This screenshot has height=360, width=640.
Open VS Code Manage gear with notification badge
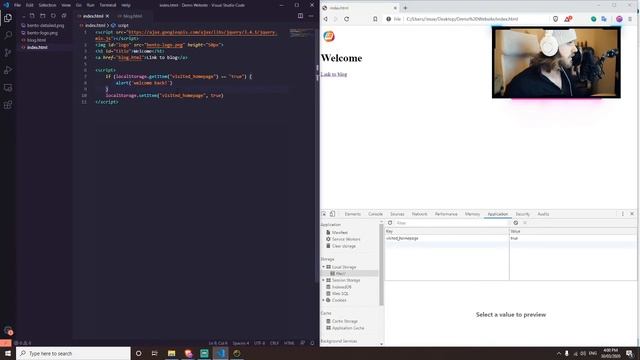point(8,330)
